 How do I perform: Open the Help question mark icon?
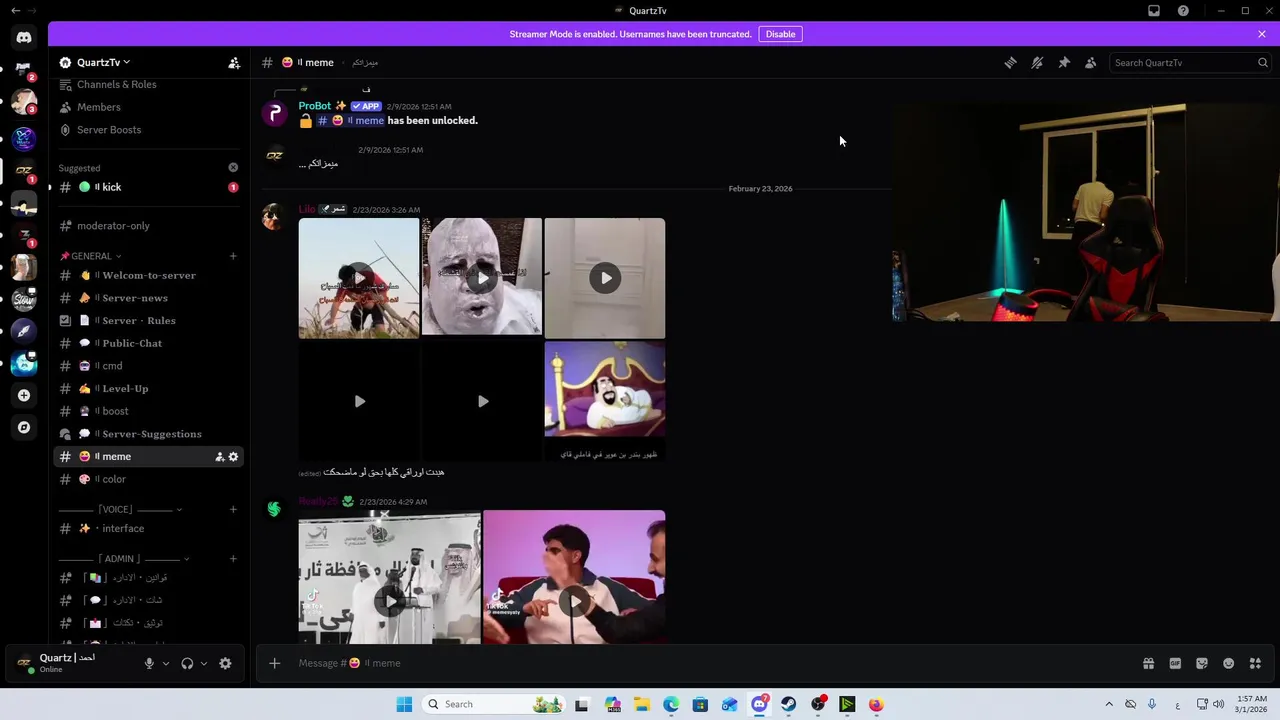click(1183, 10)
